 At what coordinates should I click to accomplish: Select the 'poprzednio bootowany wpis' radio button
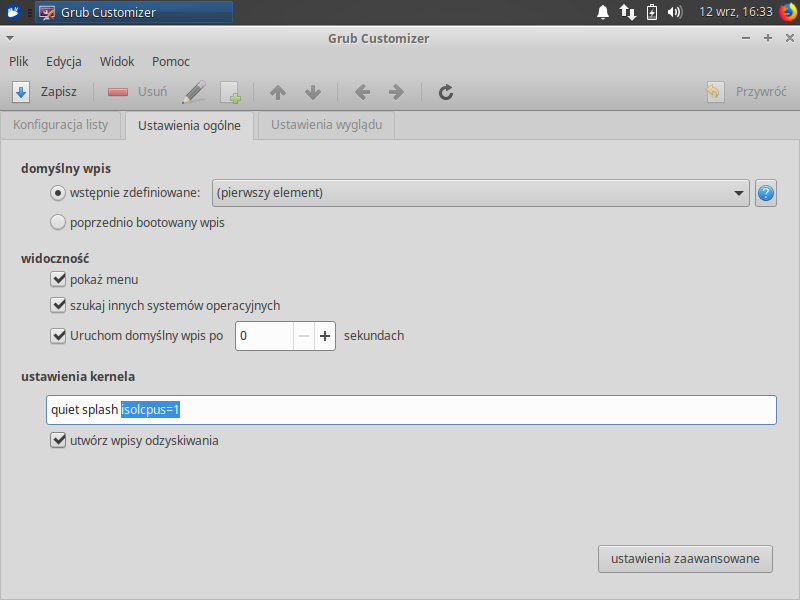coord(58,223)
